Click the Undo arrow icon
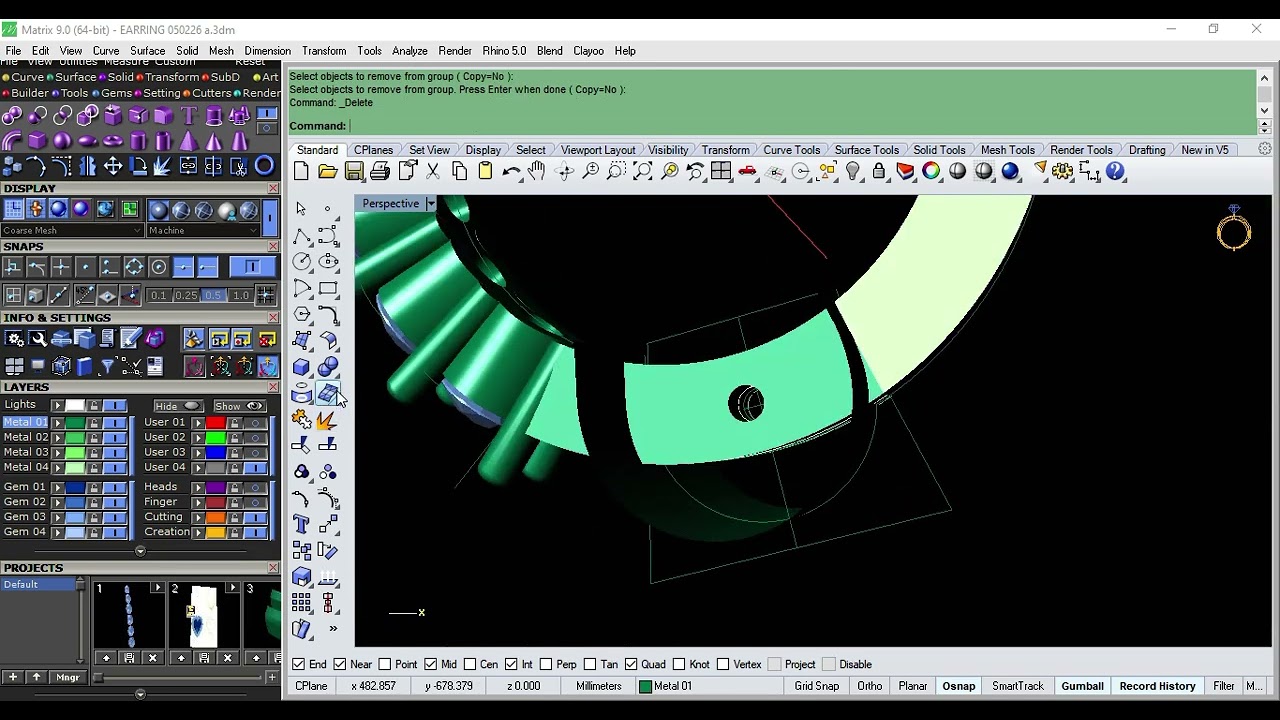 511,172
